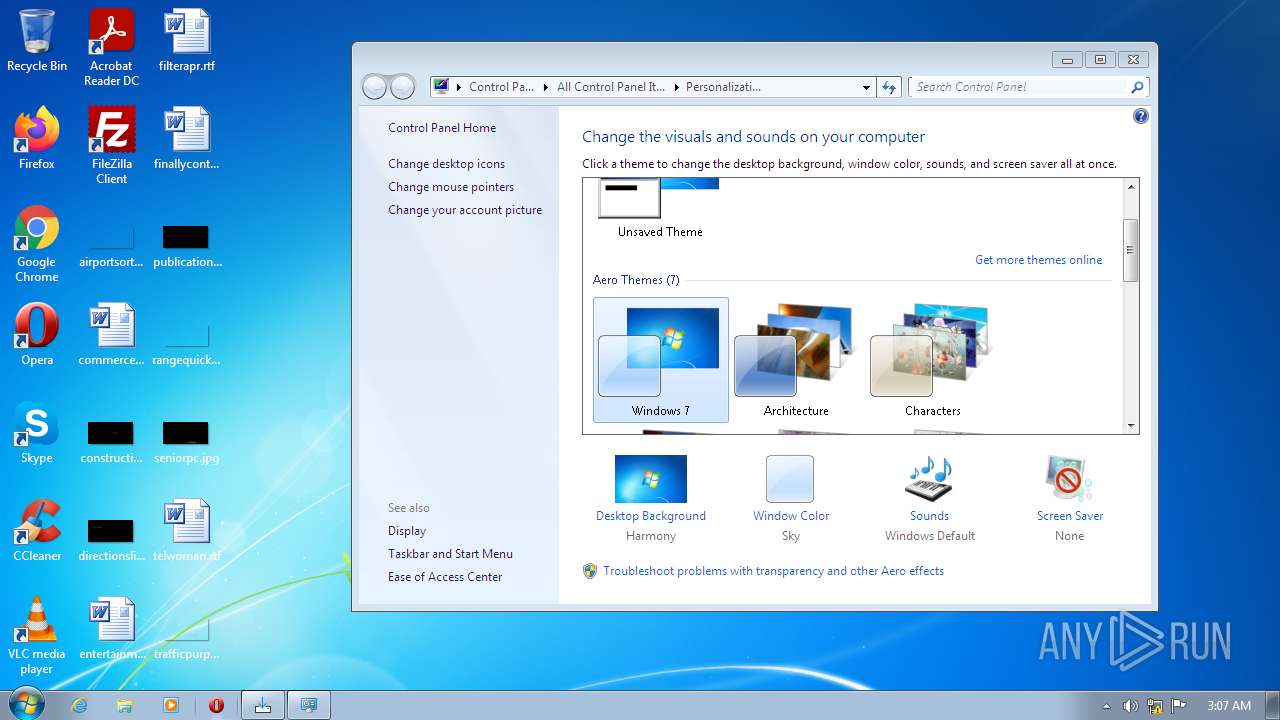Click the volume speaker tray icon
The width and height of the screenshot is (1280, 720).
point(1131,705)
